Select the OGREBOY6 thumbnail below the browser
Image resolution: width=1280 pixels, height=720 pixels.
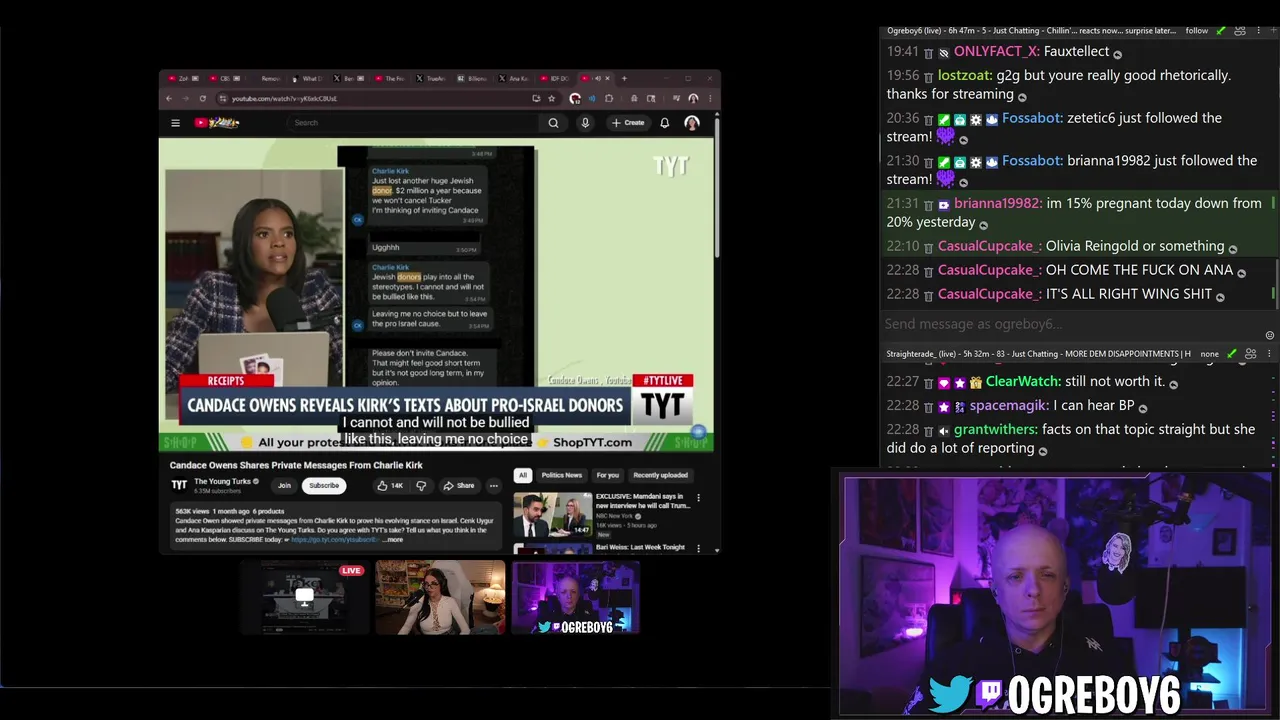(x=575, y=597)
